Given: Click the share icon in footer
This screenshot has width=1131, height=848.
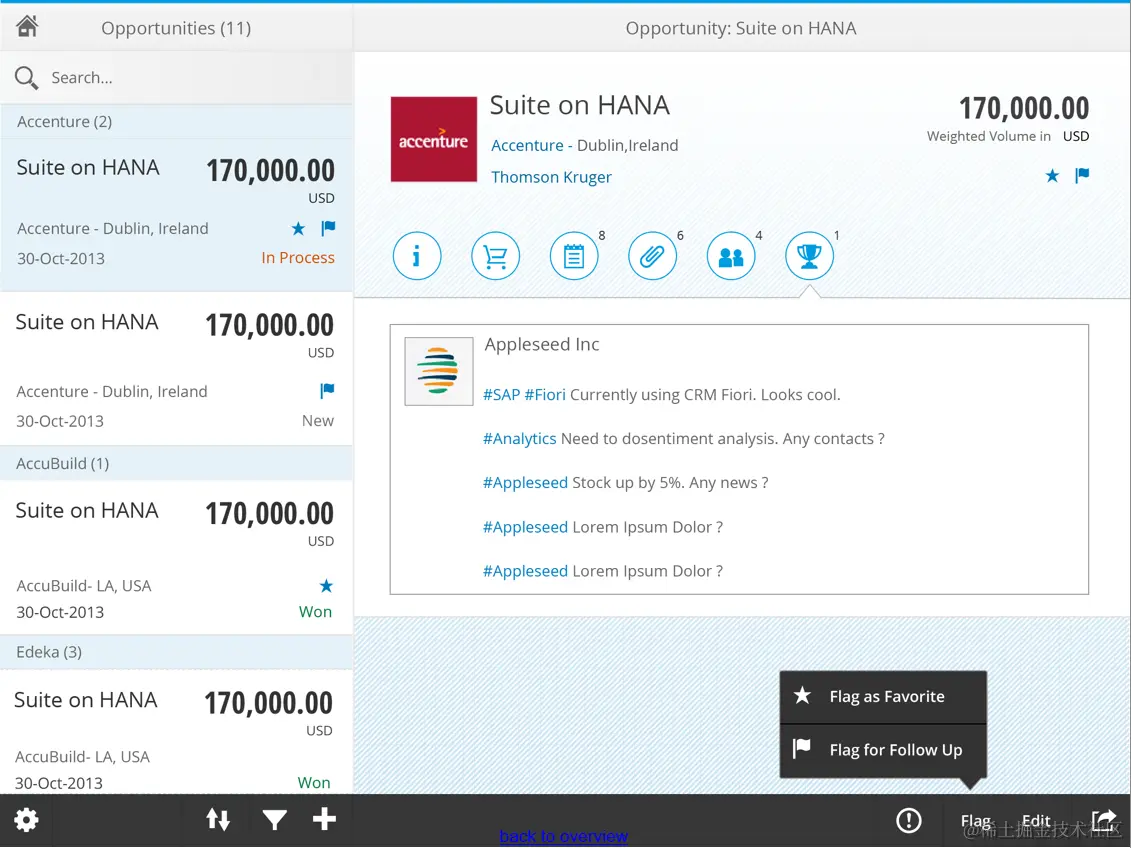Looking at the screenshot, I should click(1104, 819).
